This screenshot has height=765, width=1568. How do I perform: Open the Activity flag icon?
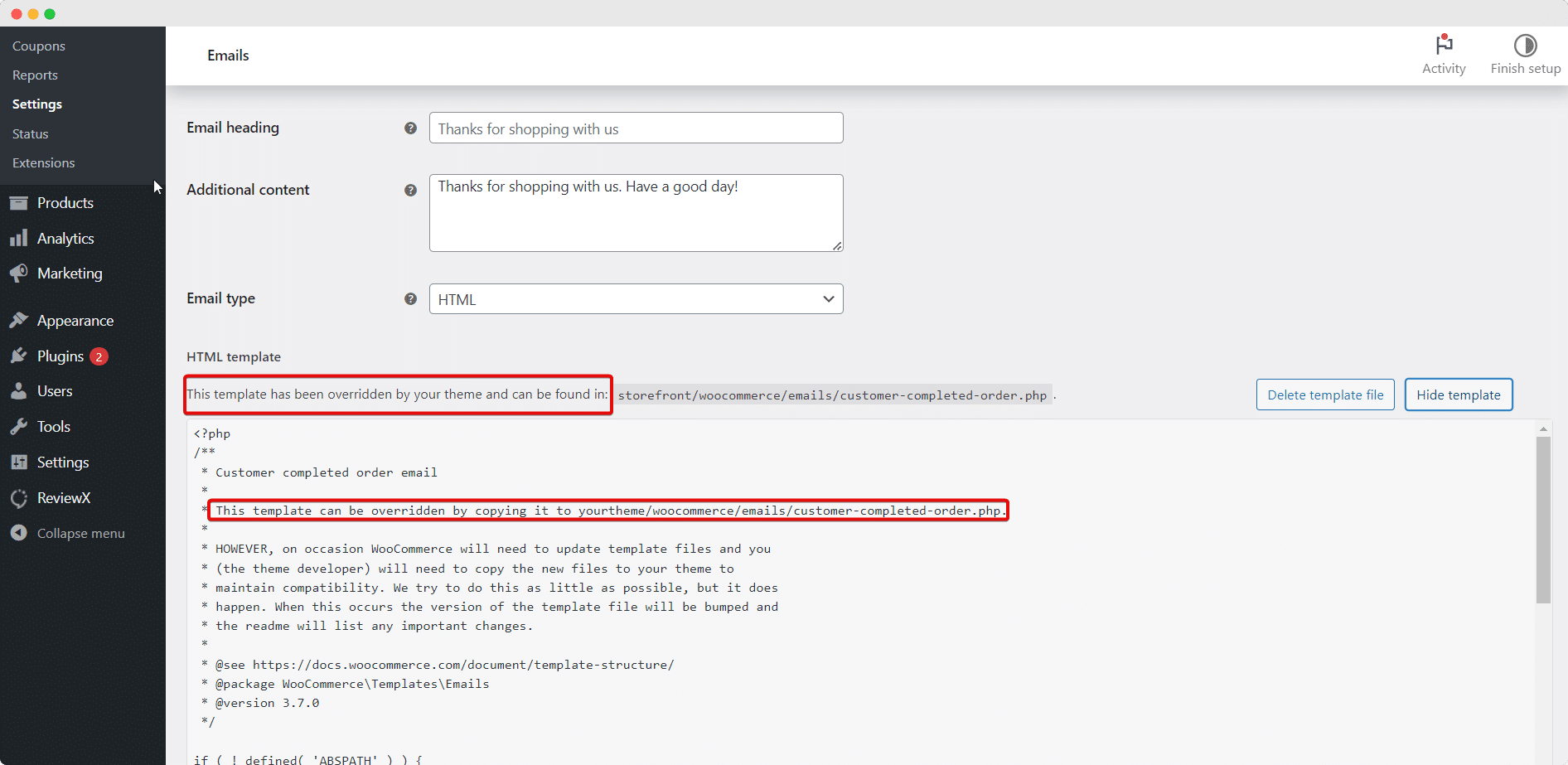click(x=1444, y=44)
